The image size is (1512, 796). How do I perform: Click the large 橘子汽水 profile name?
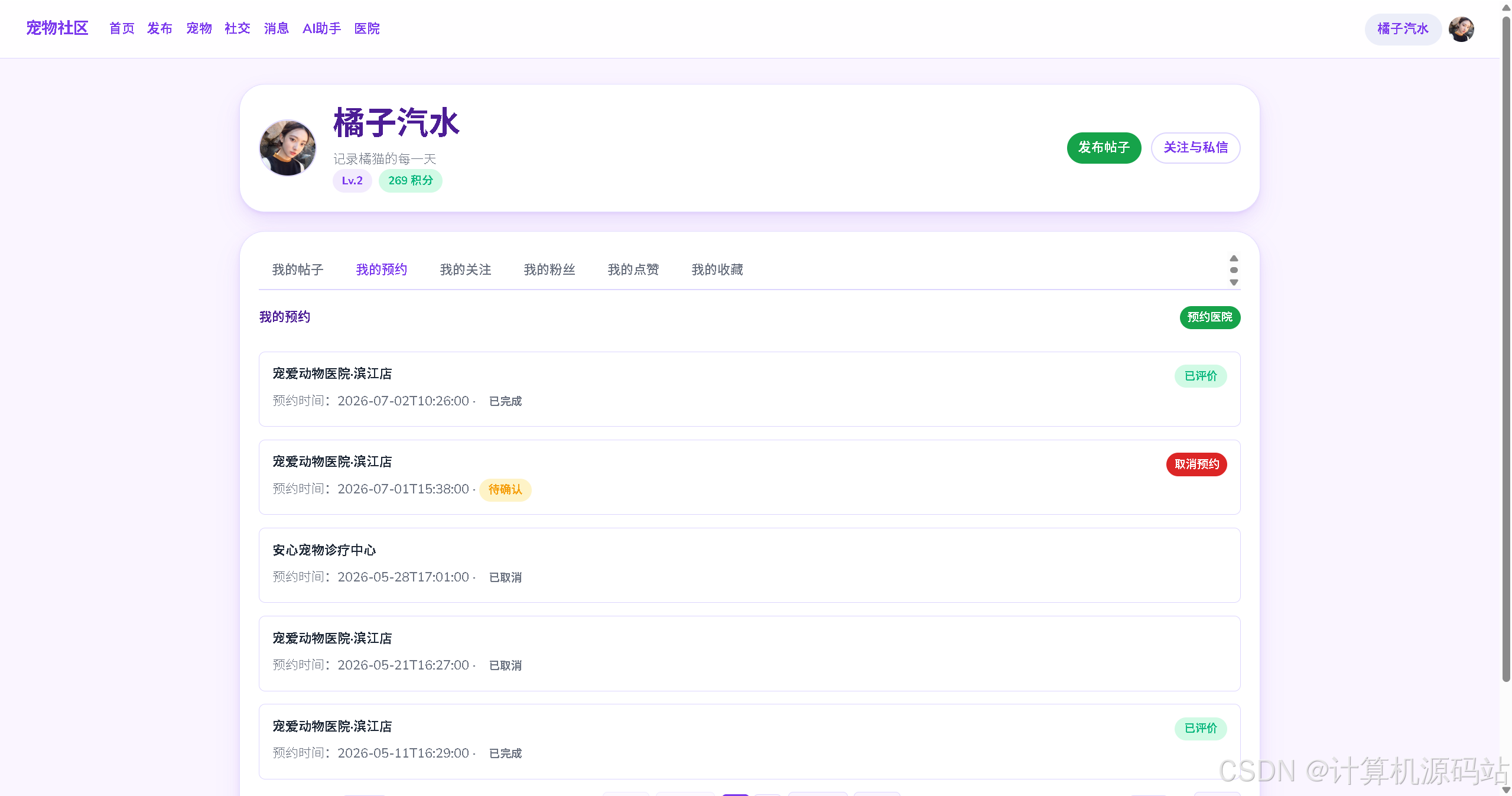396,123
